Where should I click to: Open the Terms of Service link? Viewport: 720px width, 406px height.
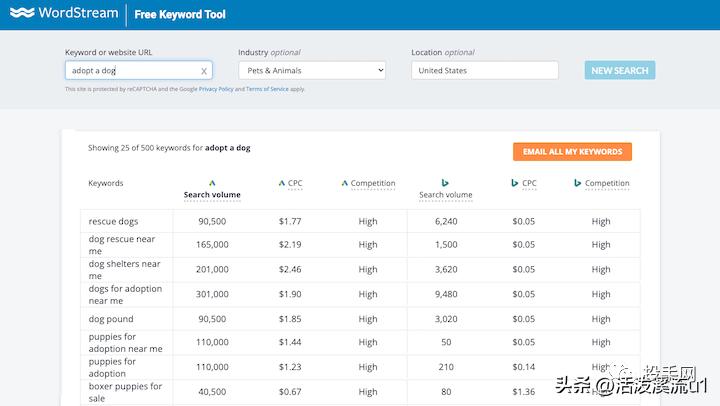coord(266,89)
